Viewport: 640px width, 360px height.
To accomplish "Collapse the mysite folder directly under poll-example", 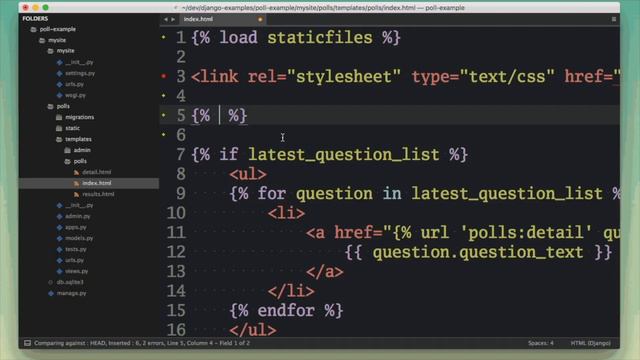I will [42, 40].
